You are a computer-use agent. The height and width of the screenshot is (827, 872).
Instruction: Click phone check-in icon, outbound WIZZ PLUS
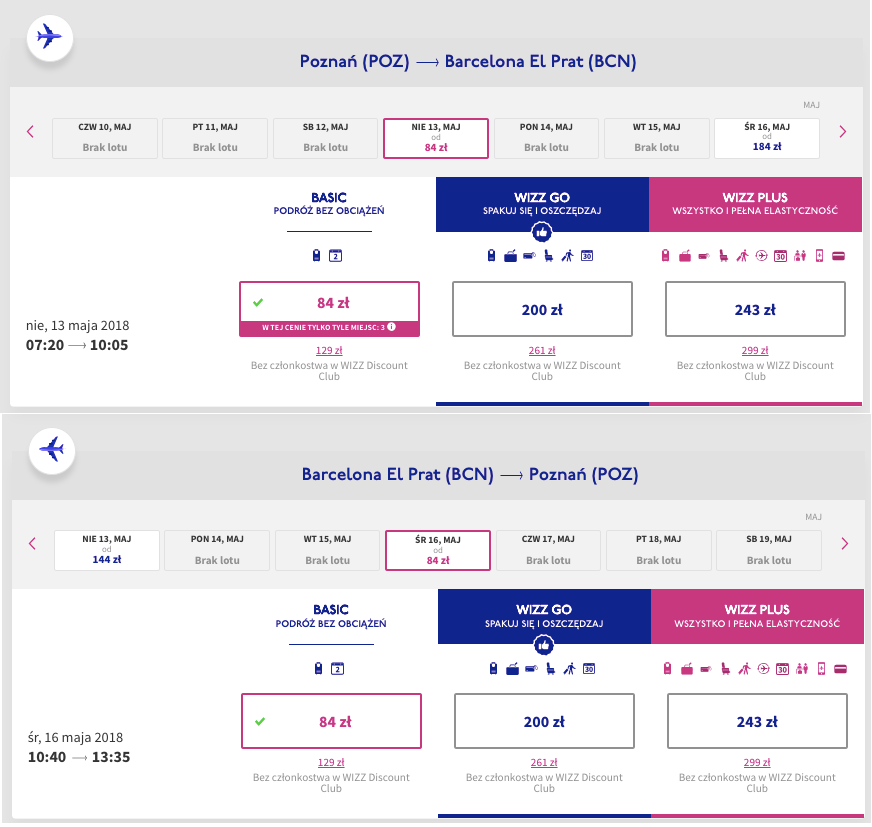[x=819, y=256]
